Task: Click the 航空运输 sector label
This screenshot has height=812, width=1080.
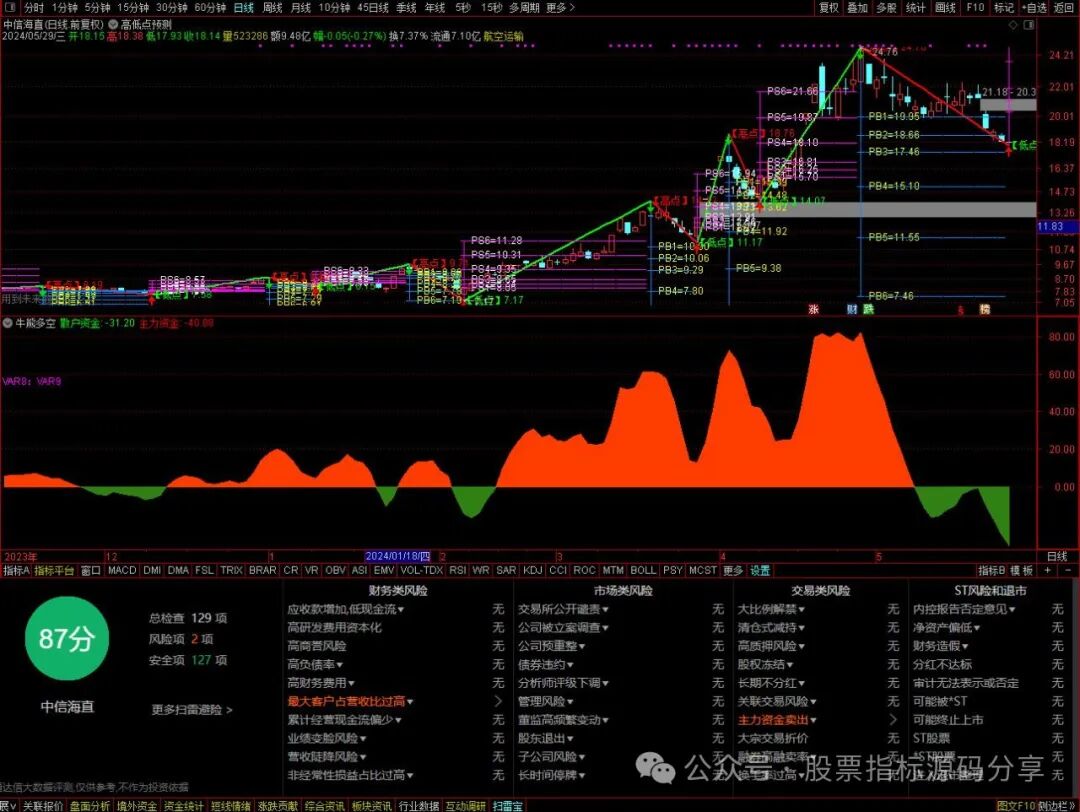Action: point(503,36)
